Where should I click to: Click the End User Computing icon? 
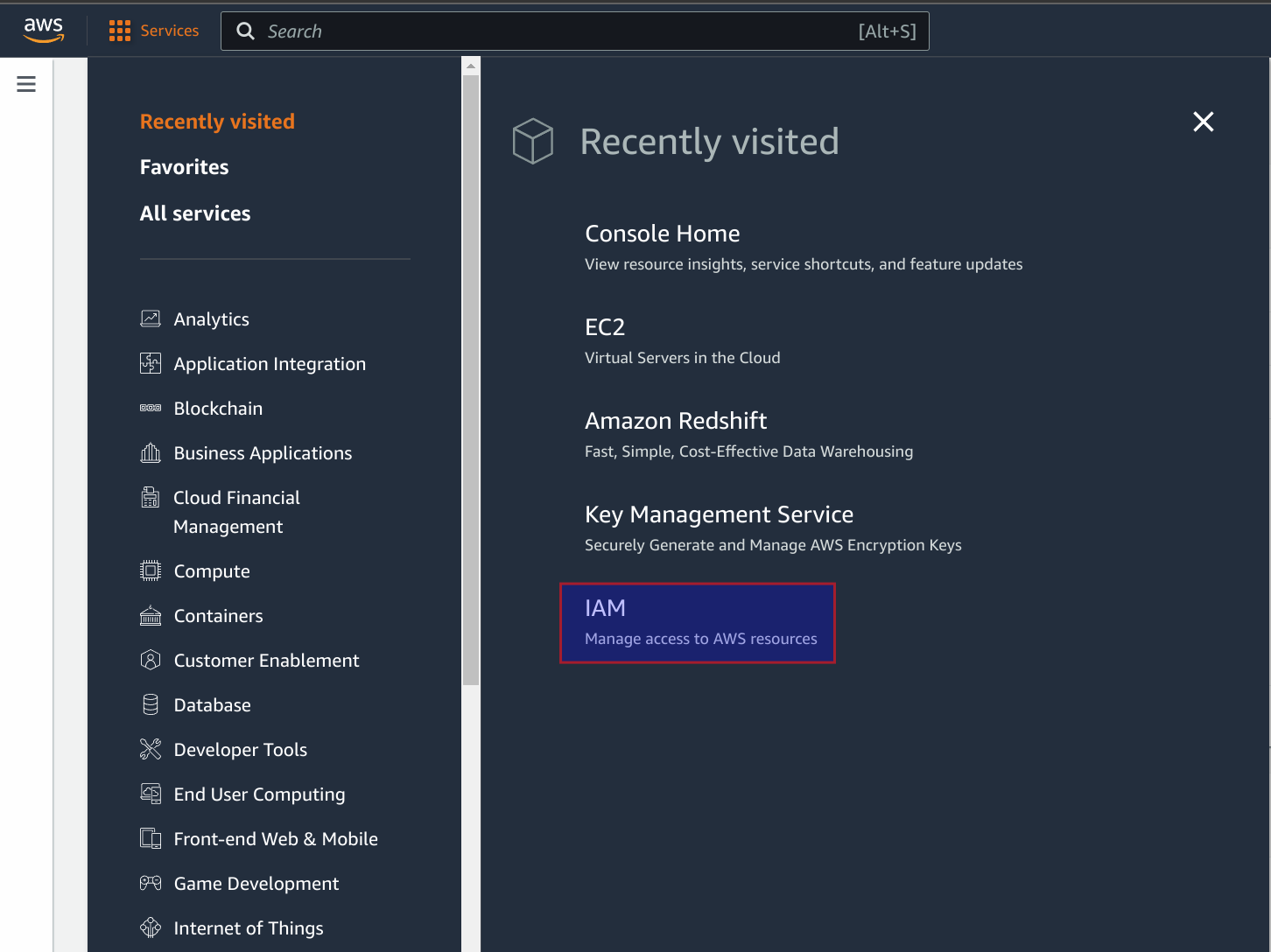[x=151, y=794]
